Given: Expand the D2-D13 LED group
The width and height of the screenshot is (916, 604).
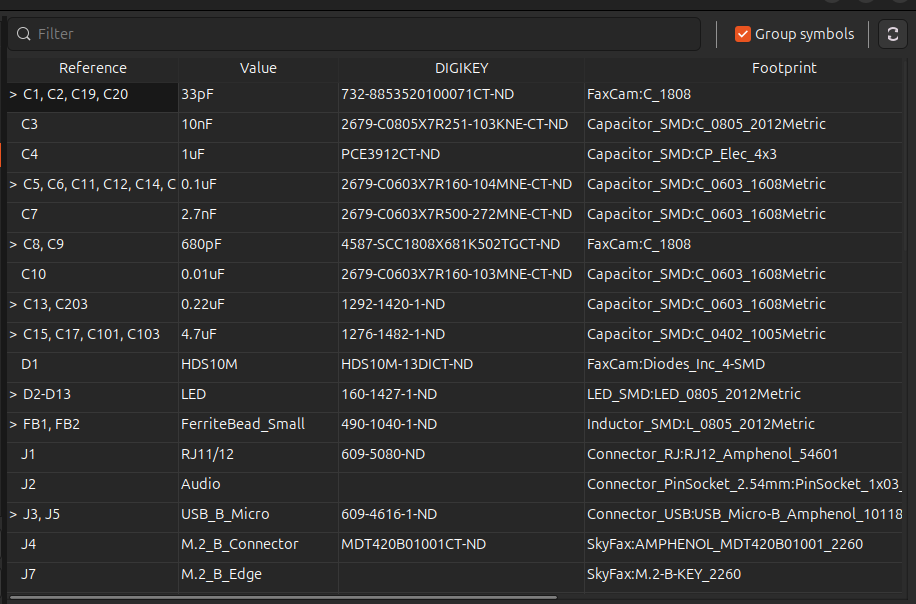Looking at the screenshot, I should (13, 394).
